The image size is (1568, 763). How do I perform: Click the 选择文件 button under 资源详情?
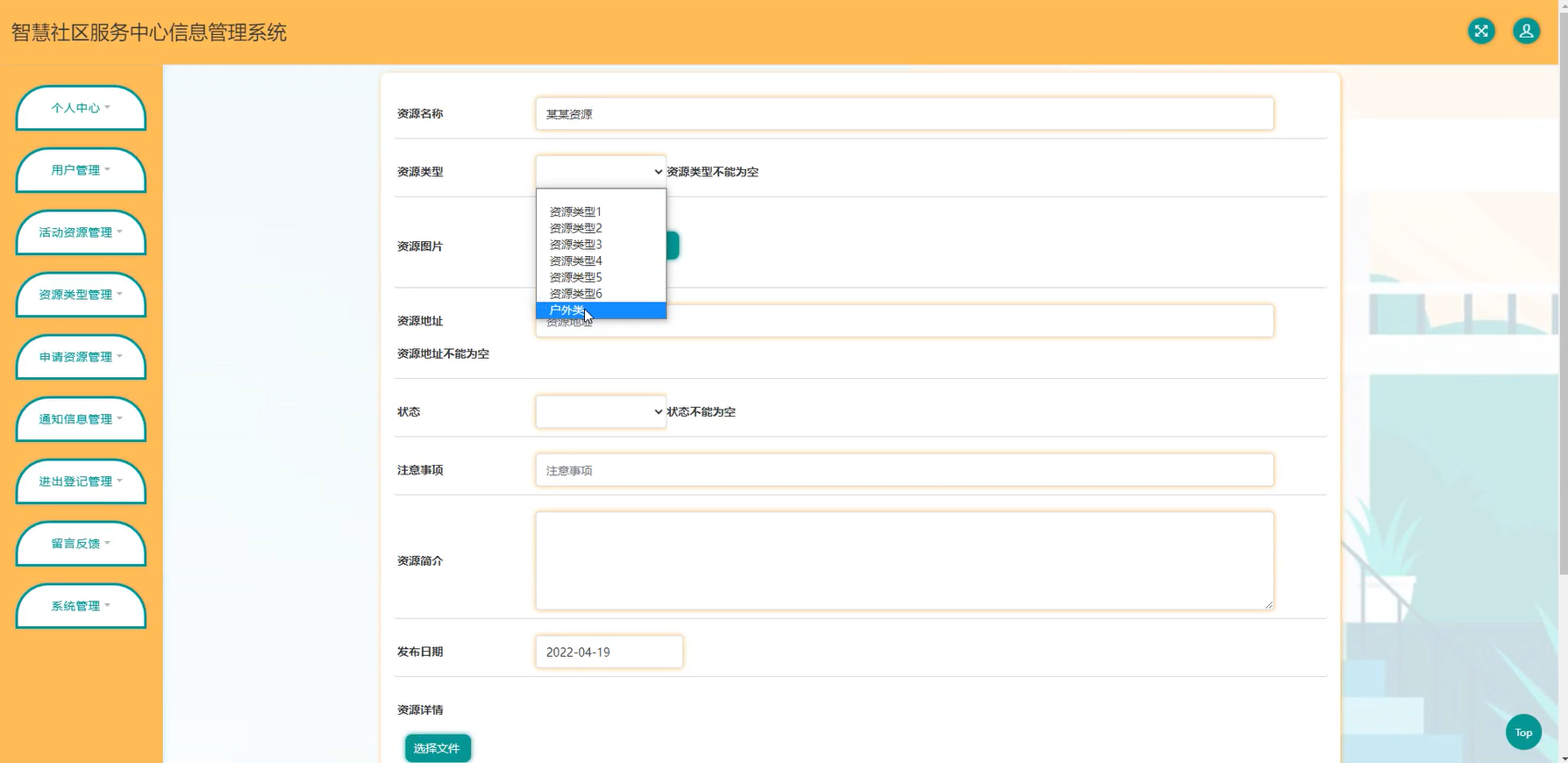438,748
